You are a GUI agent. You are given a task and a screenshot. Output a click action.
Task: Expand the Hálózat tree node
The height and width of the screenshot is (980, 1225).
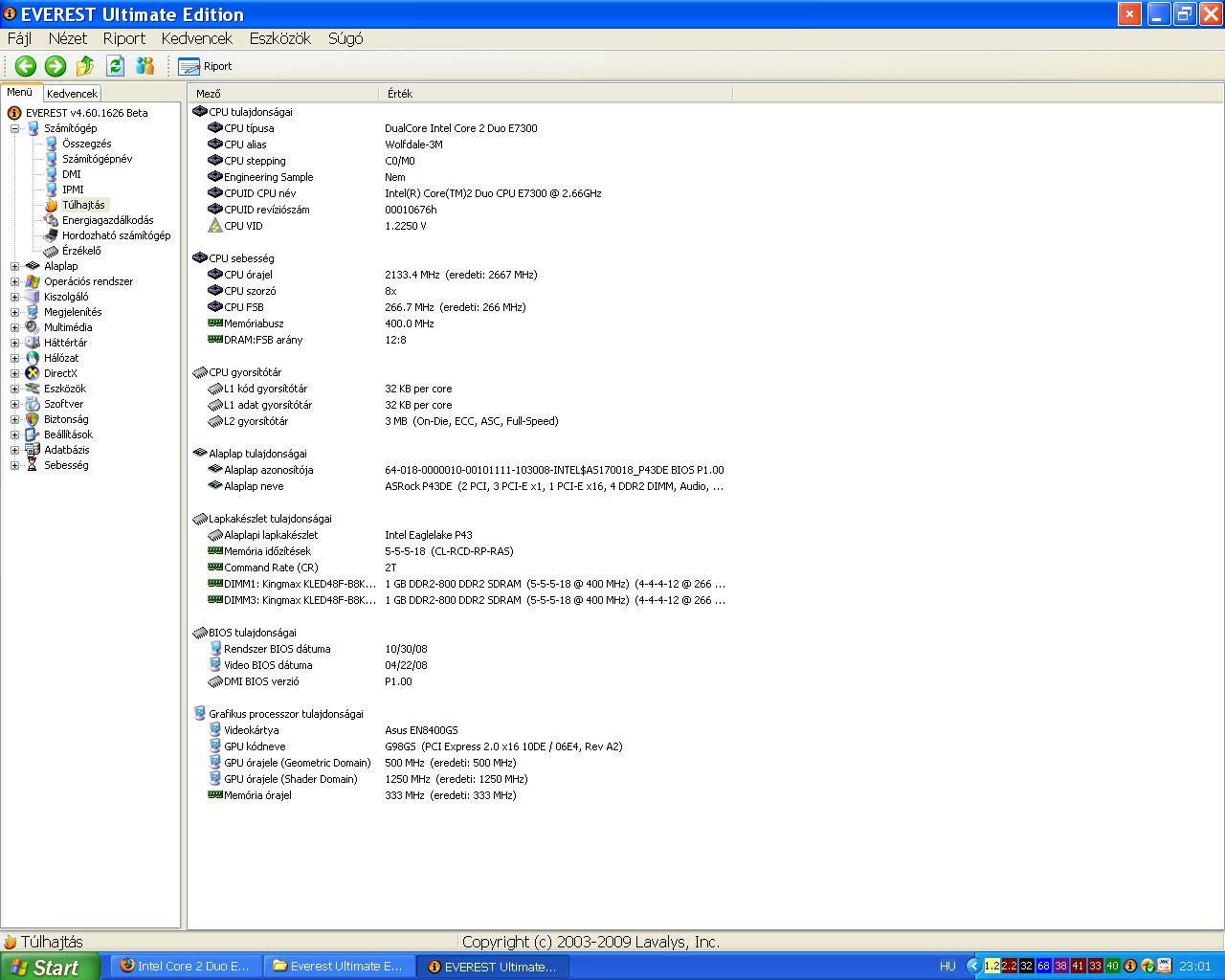point(14,358)
